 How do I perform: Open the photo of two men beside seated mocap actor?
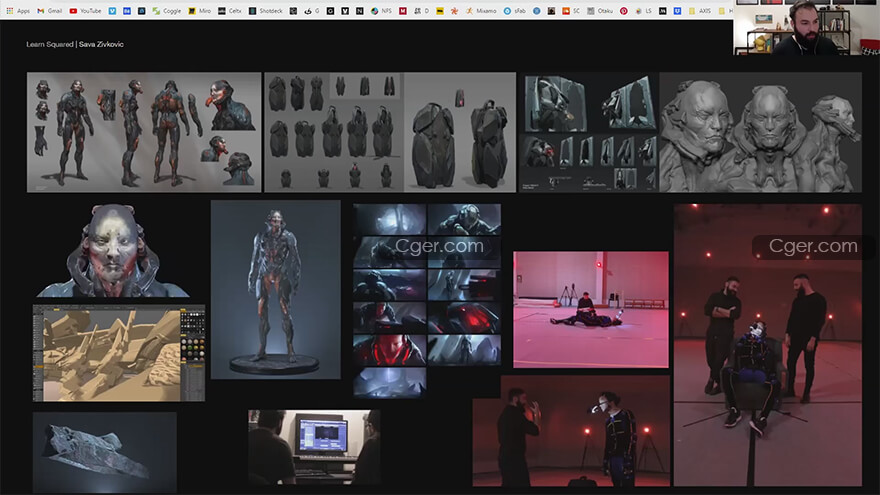click(768, 345)
